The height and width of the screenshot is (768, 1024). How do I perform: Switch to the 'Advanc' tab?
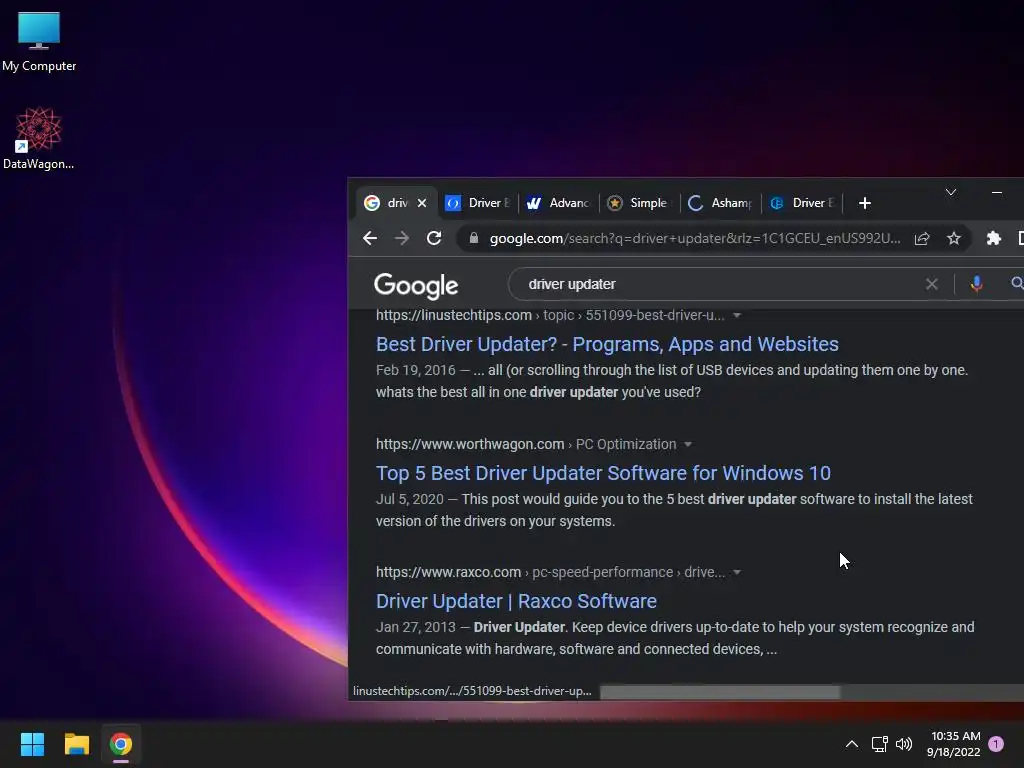(x=559, y=203)
